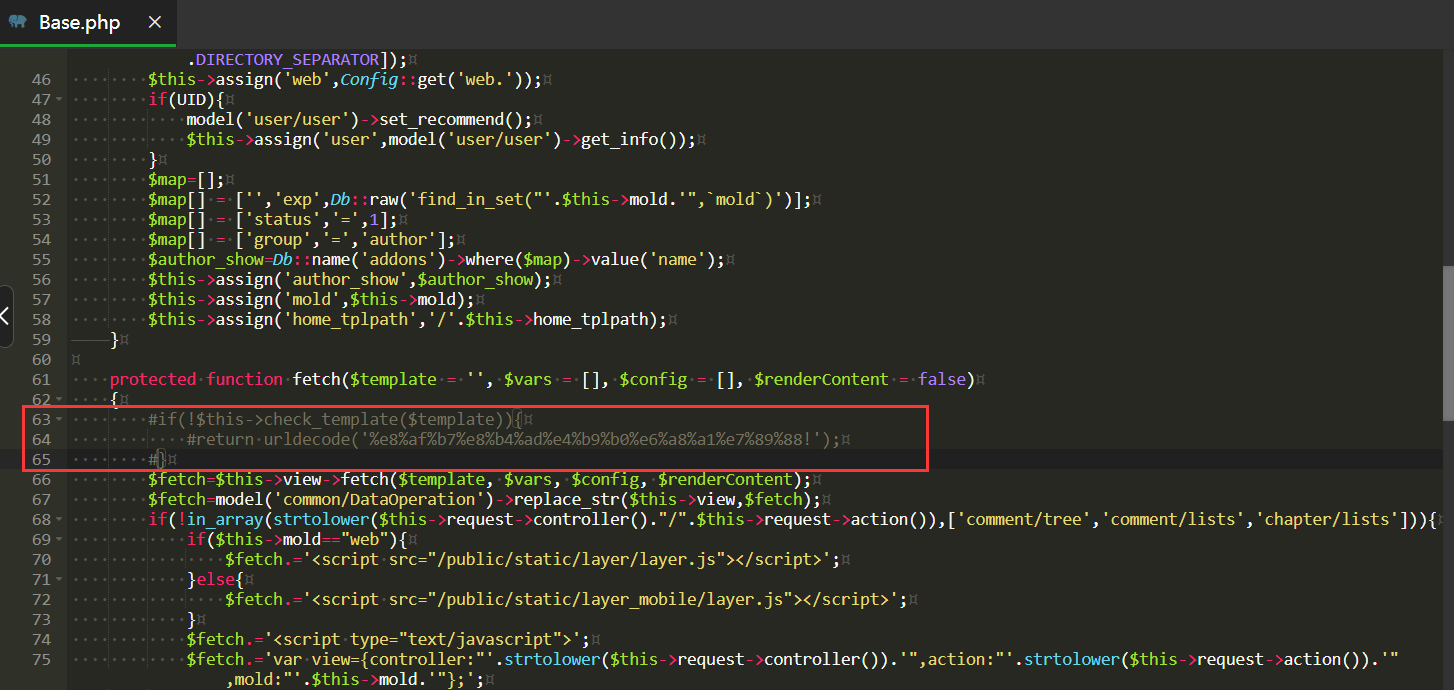
Task: Click the commented return urldecode line
Action: click(514, 439)
